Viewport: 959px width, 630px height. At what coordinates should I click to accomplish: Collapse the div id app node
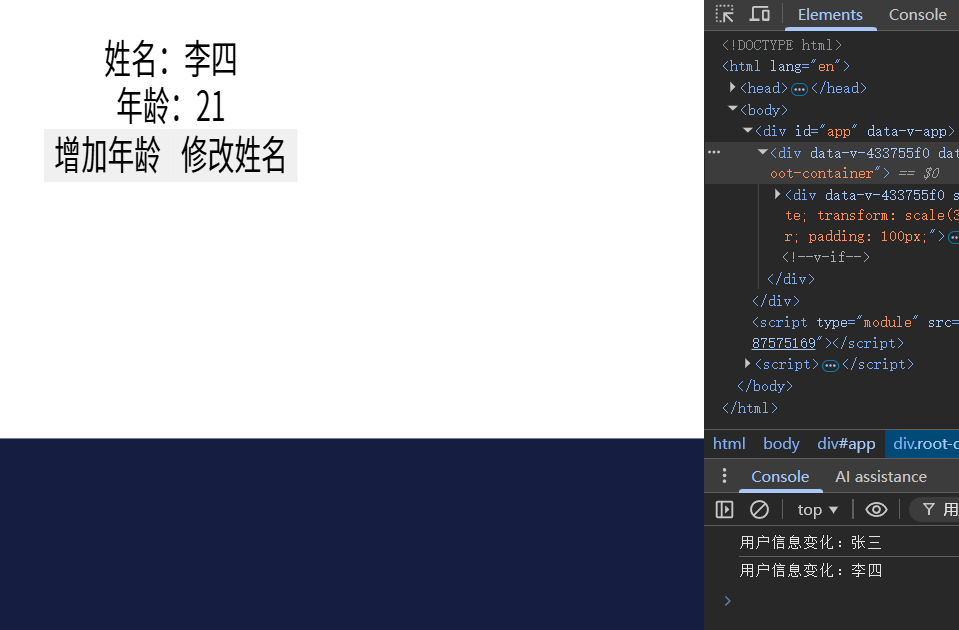click(x=748, y=131)
